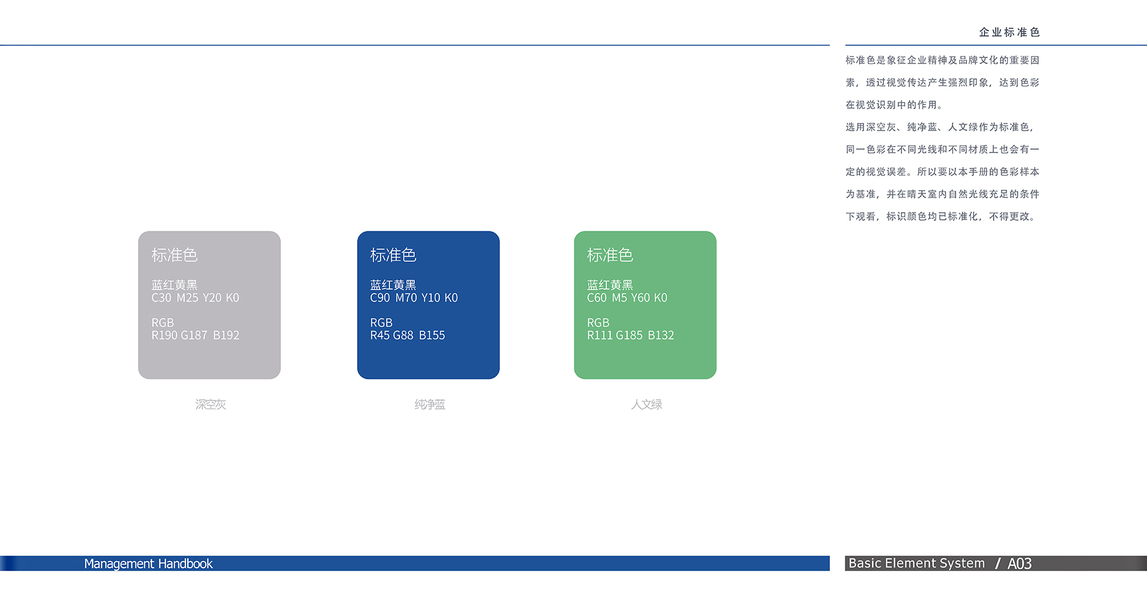The image size is (1147, 600).
Task: Click the RGB label in blue card
Action: coord(381,323)
